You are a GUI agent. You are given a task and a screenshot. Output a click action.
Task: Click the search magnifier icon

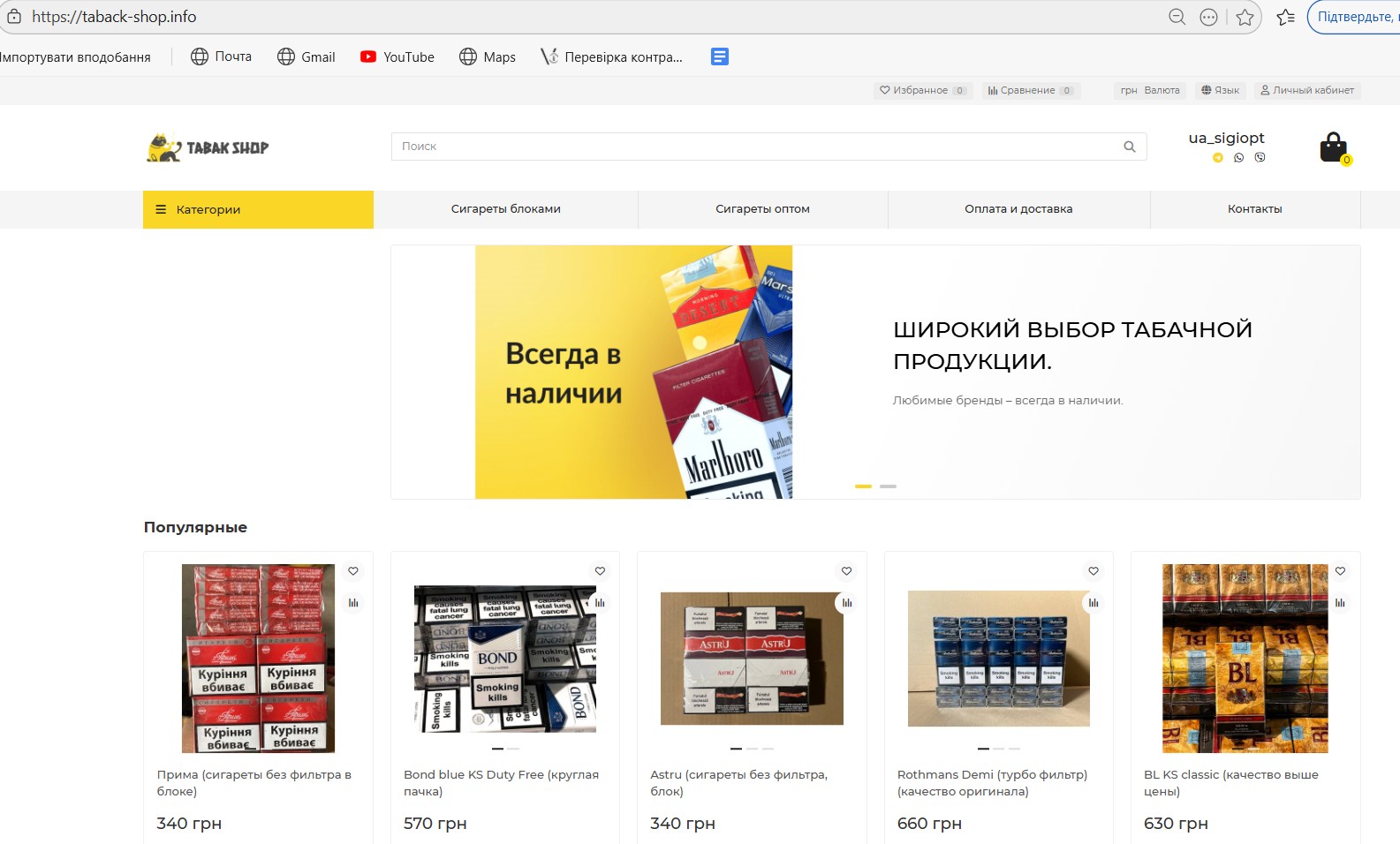(x=1129, y=147)
